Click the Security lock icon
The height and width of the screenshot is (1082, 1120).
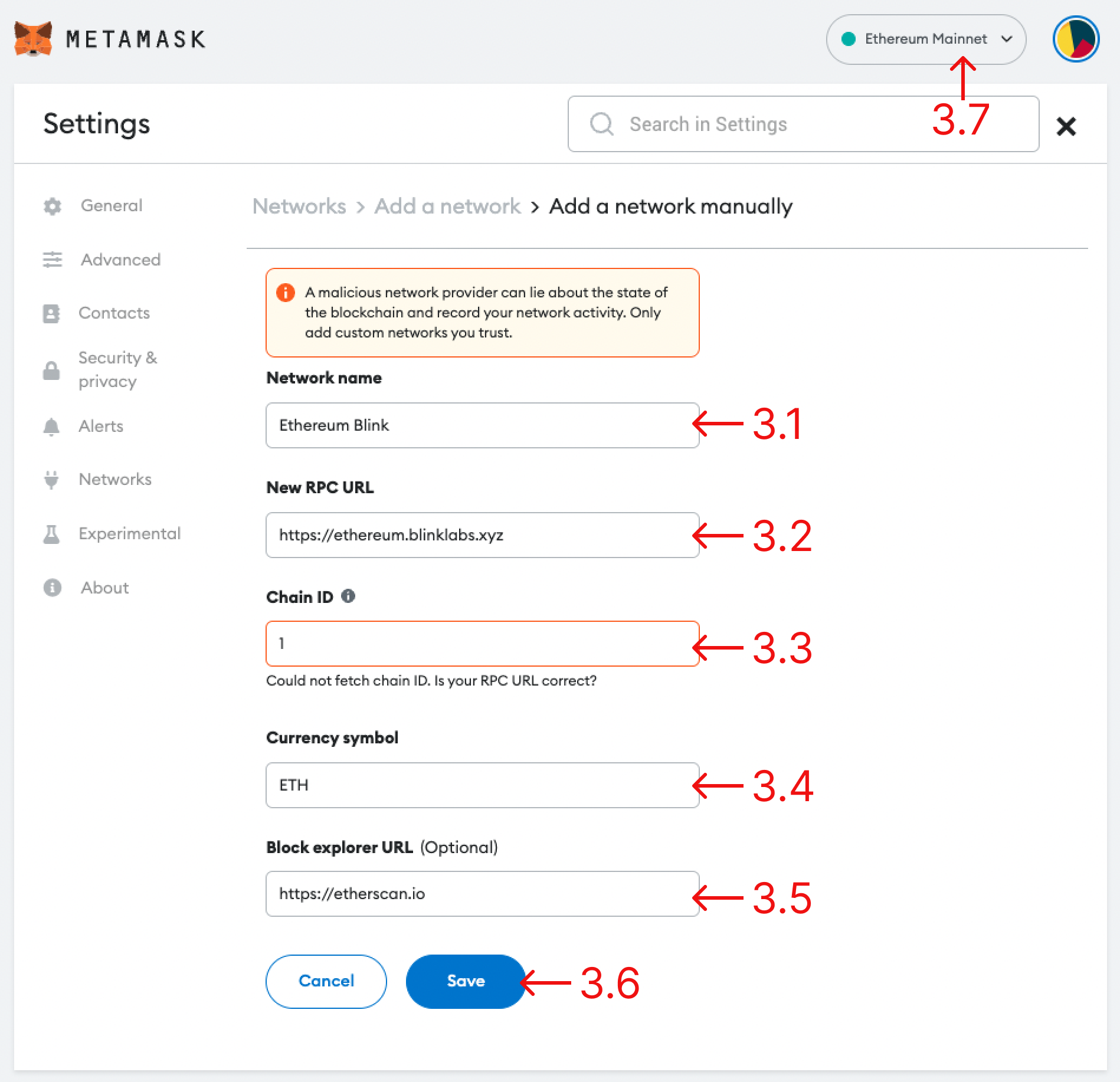point(51,370)
